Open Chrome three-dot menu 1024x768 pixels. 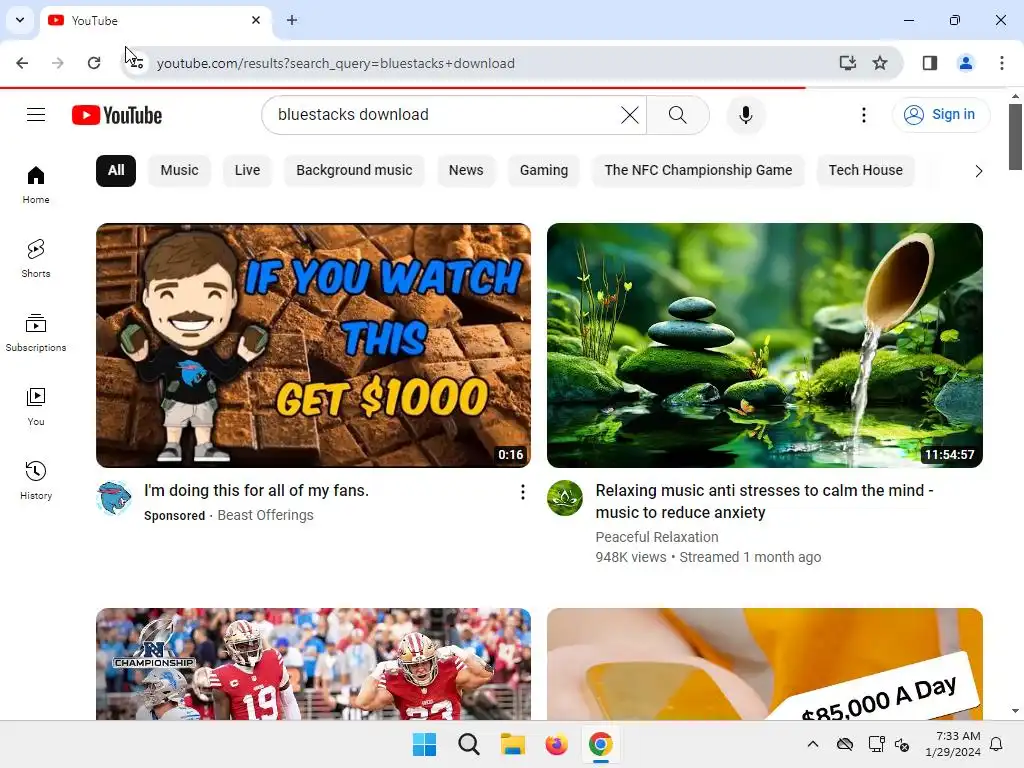click(1002, 63)
